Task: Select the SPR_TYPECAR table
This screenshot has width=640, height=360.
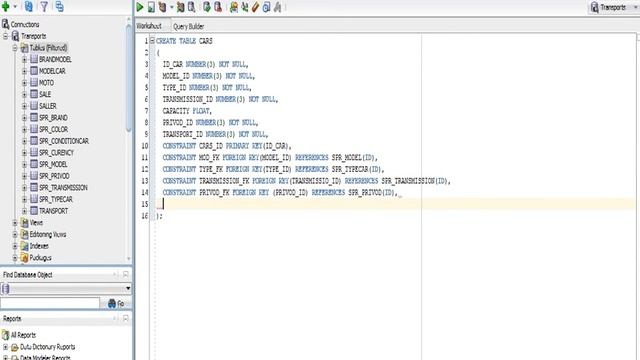Action: click(56, 199)
